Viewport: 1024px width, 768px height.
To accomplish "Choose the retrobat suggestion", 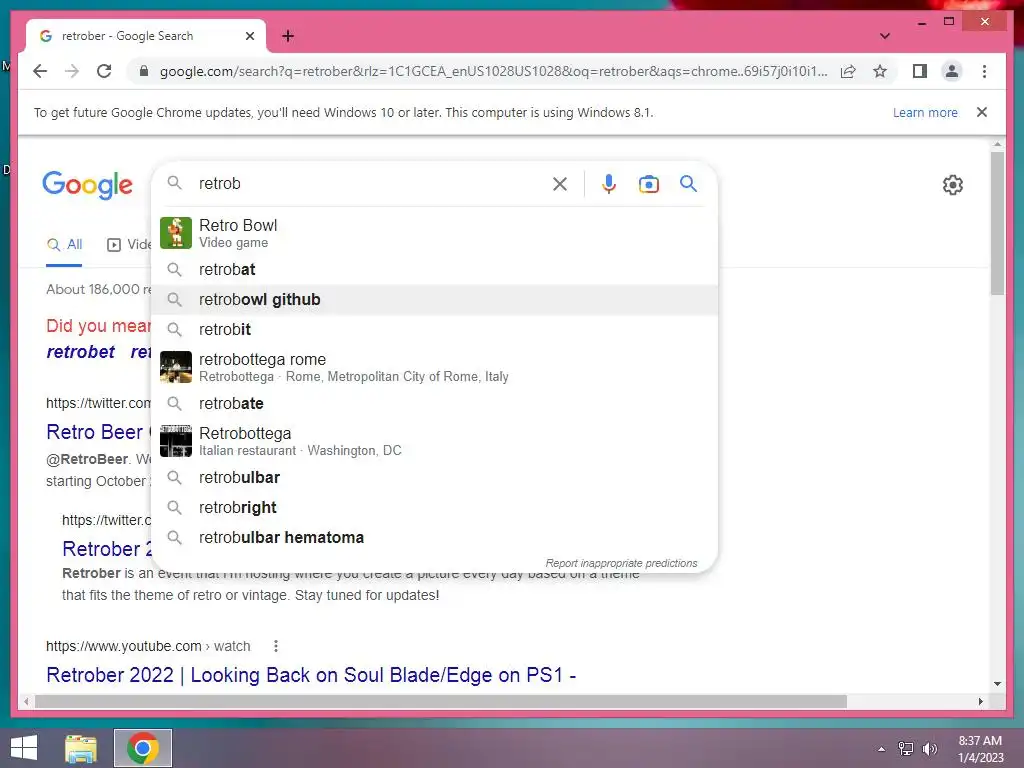I will pos(434,270).
